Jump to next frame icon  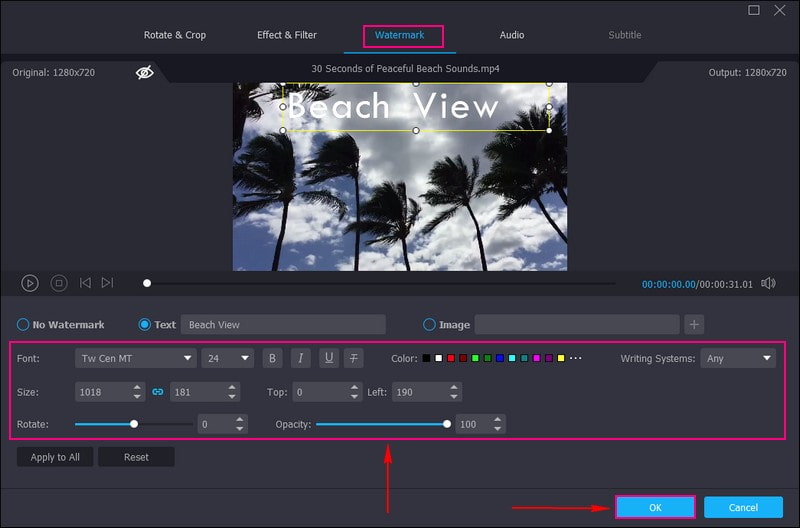click(107, 283)
